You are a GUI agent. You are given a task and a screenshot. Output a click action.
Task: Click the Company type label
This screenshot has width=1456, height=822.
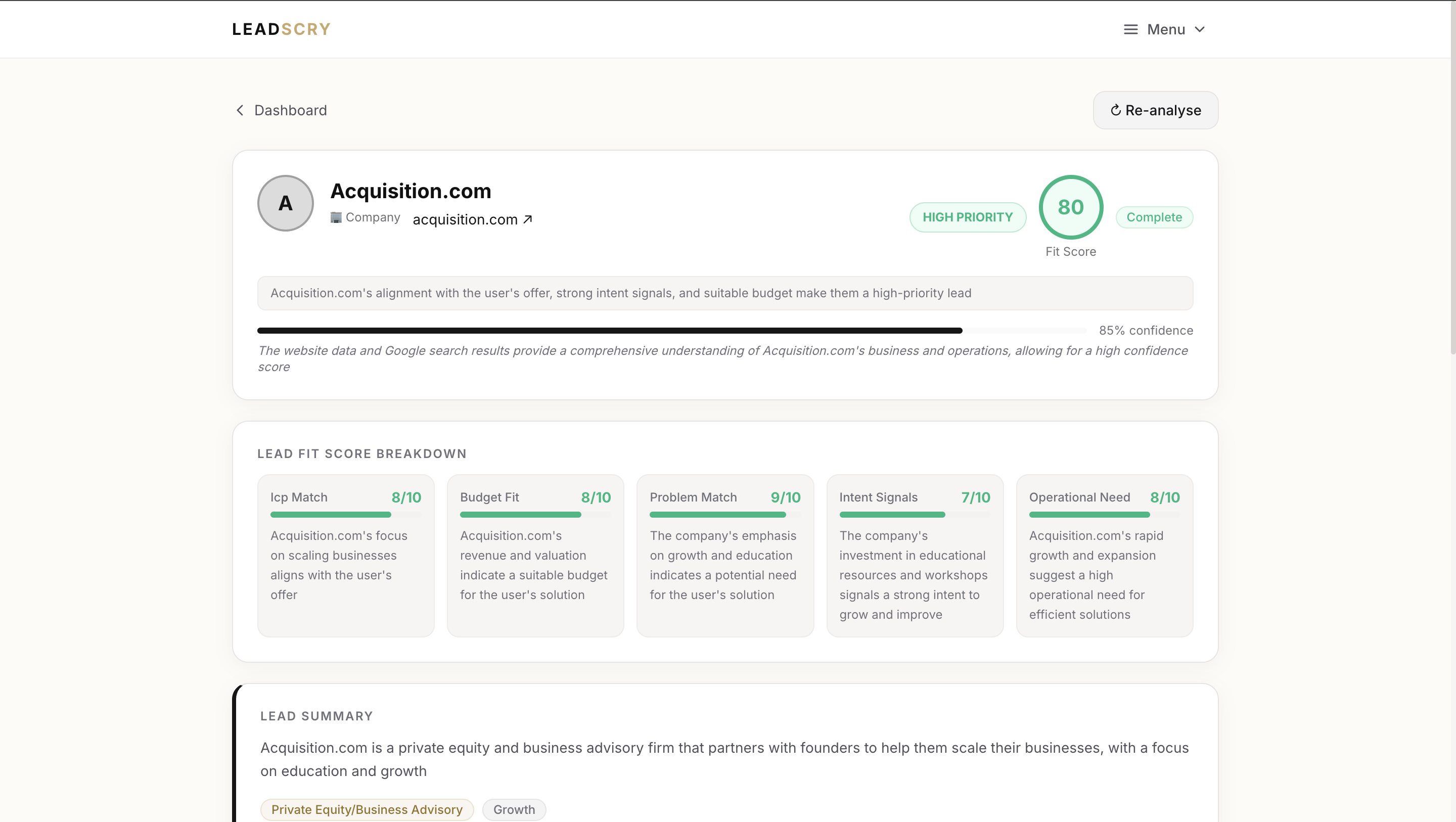pos(373,218)
